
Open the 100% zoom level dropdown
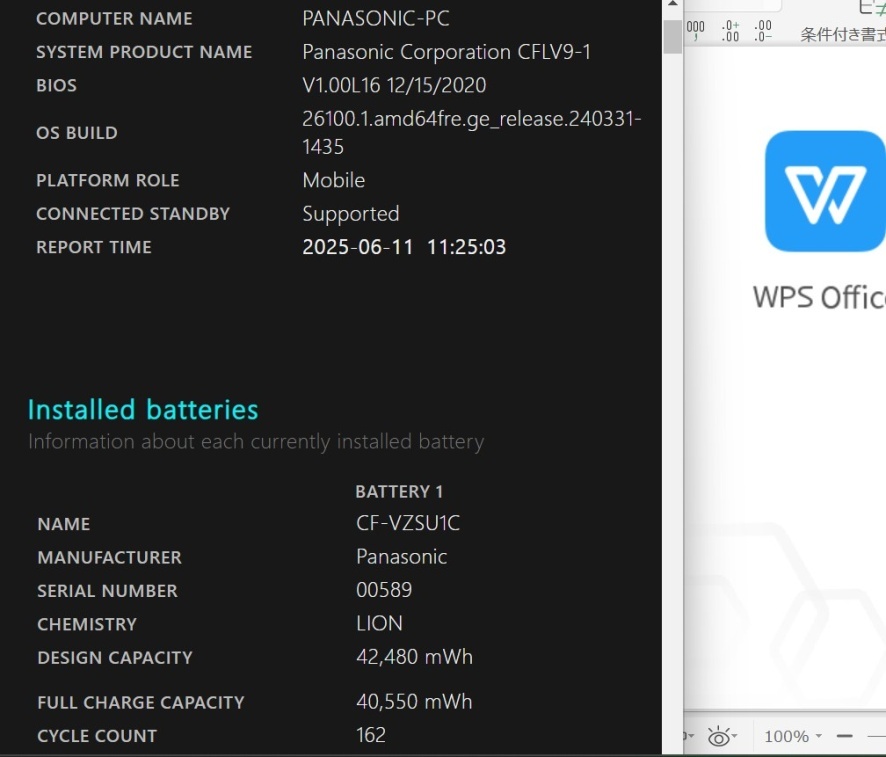tap(792, 736)
